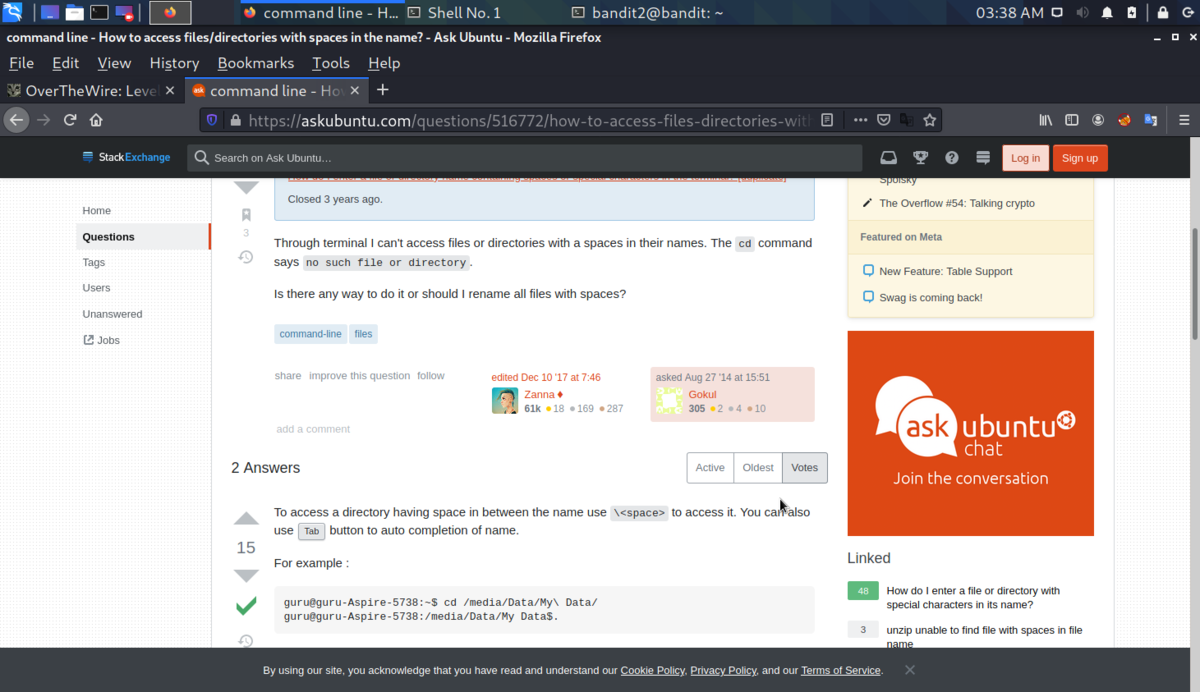Viewport: 1200px width, 692px height.
Task: Open the Firefox account icon
Action: pyautogui.click(x=1098, y=120)
